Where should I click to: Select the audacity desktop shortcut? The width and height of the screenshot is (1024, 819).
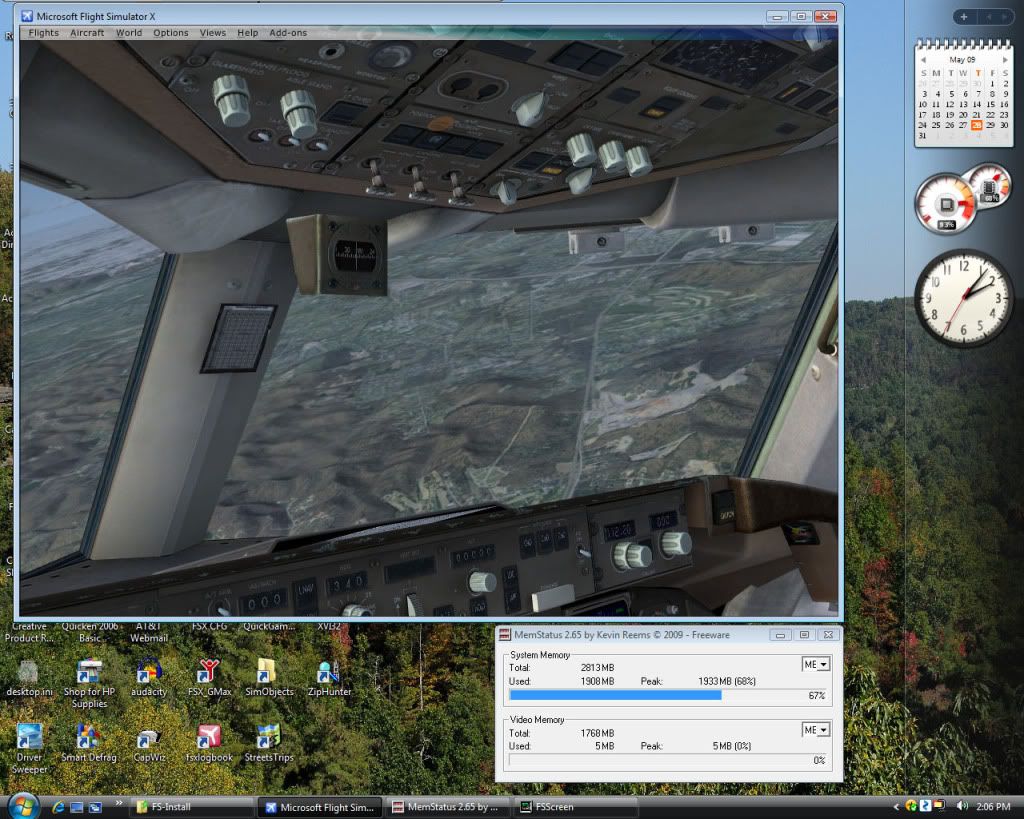(149, 678)
